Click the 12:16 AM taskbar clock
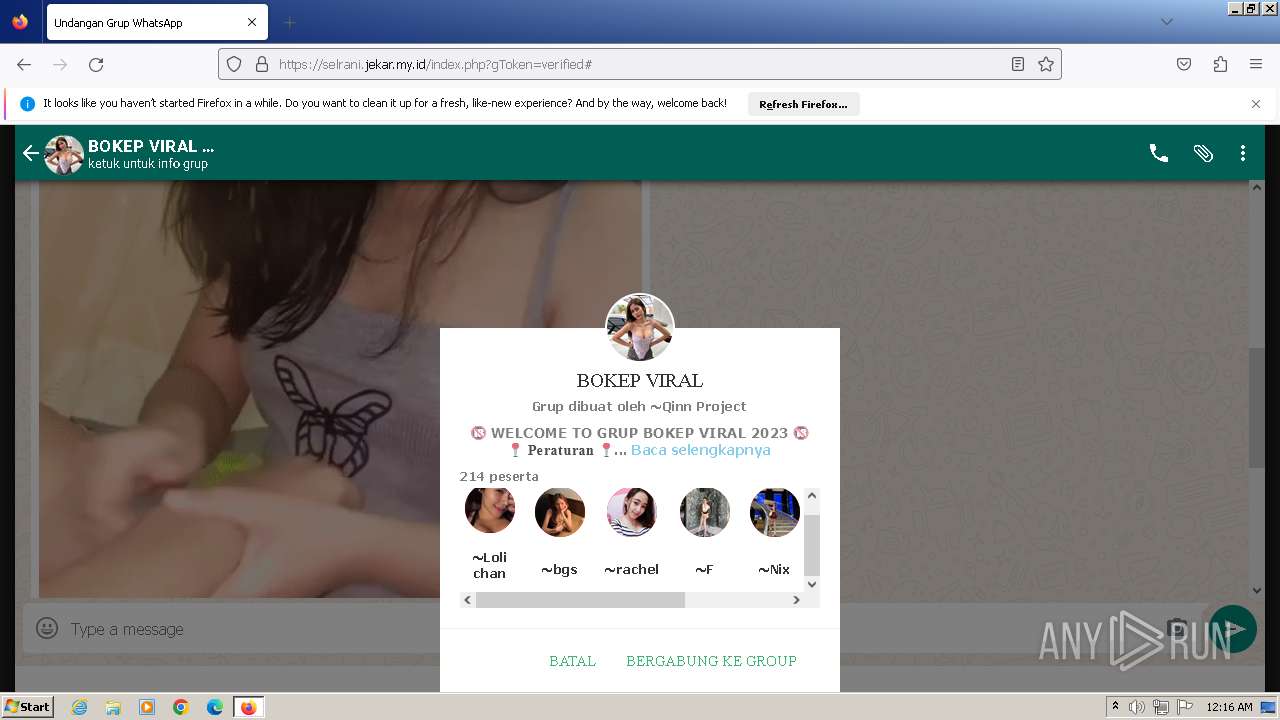Image resolution: width=1280 pixels, height=720 pixels. pos(1229,707)
